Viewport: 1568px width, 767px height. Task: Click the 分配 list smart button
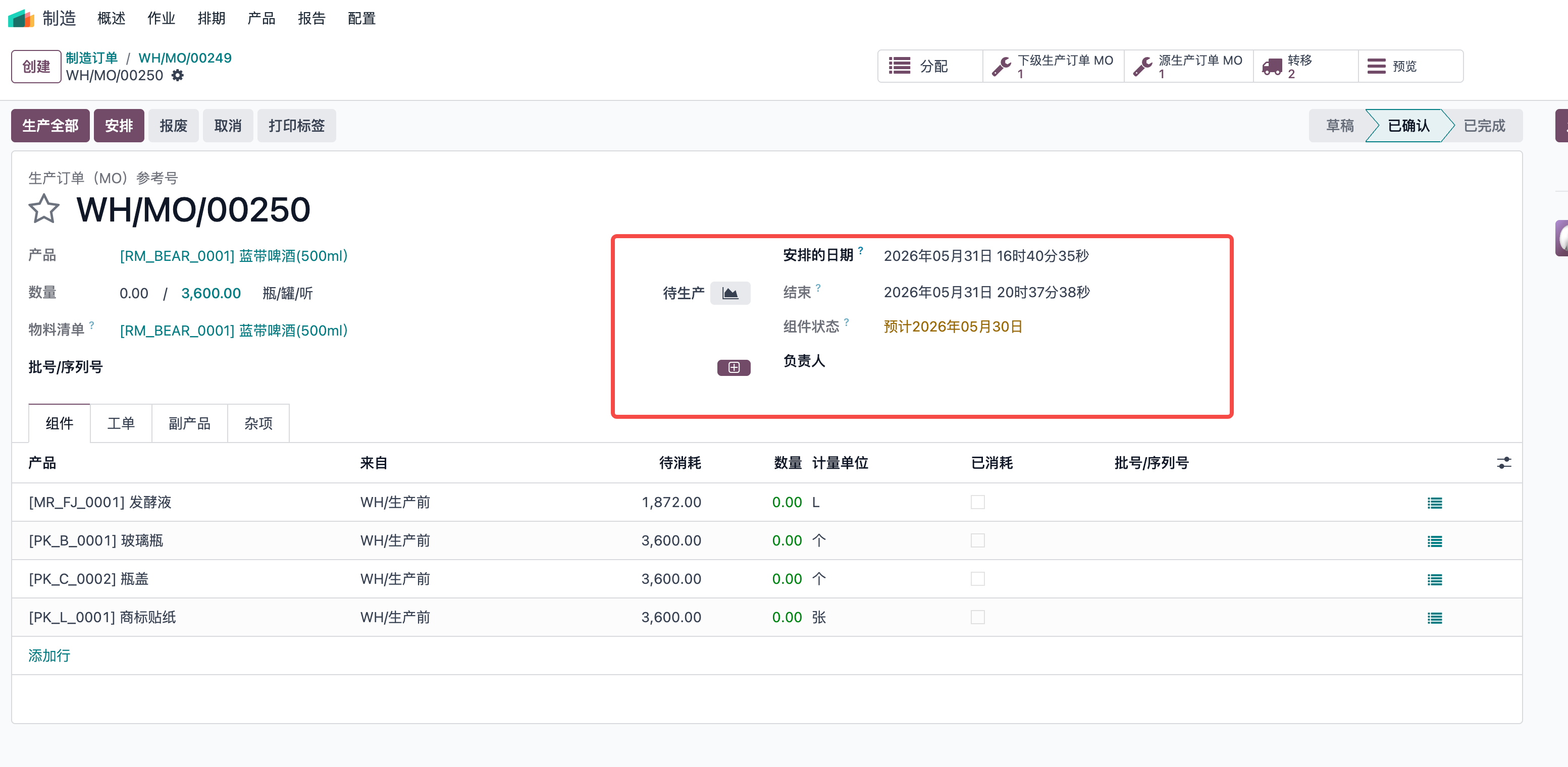[x=930, y=66]
